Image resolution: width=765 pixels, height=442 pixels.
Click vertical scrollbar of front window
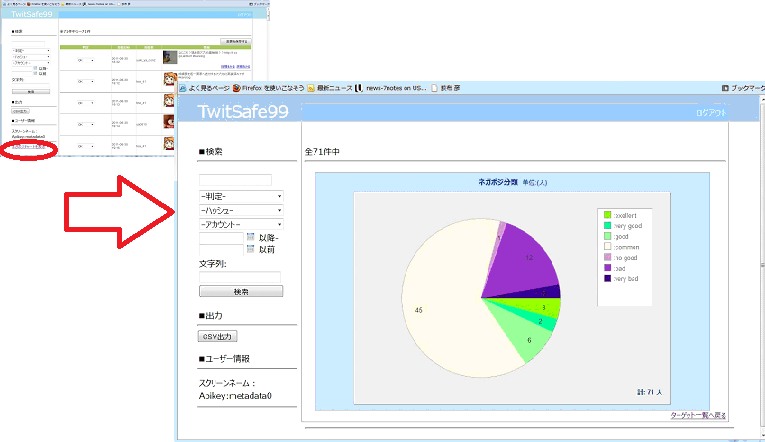[x=762, y=266]
